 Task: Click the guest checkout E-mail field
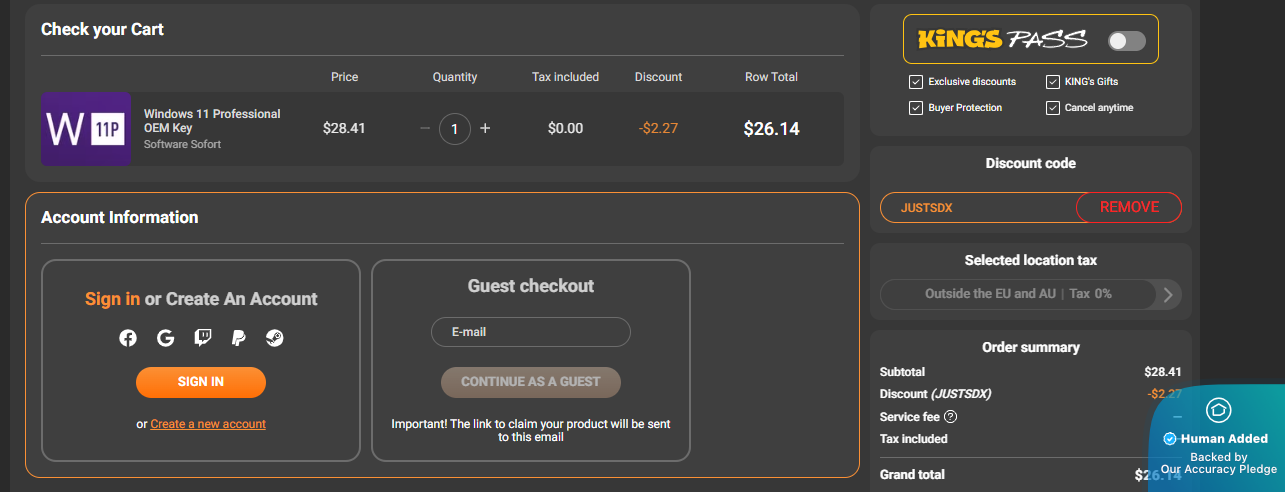[531, 332]
